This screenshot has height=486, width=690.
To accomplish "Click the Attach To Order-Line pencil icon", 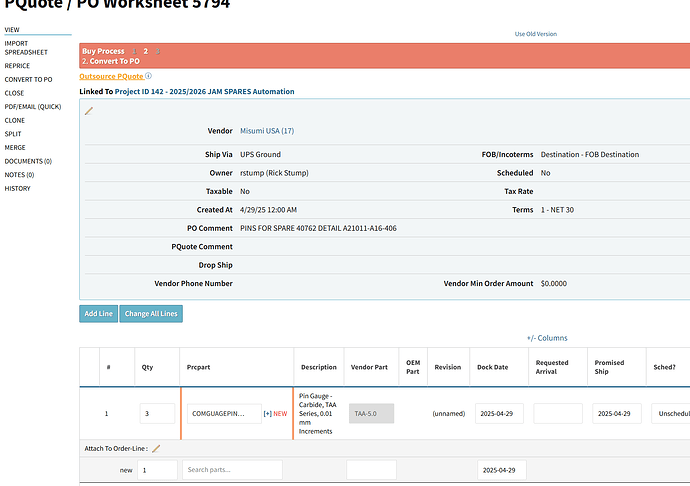I will pos(156,449).
